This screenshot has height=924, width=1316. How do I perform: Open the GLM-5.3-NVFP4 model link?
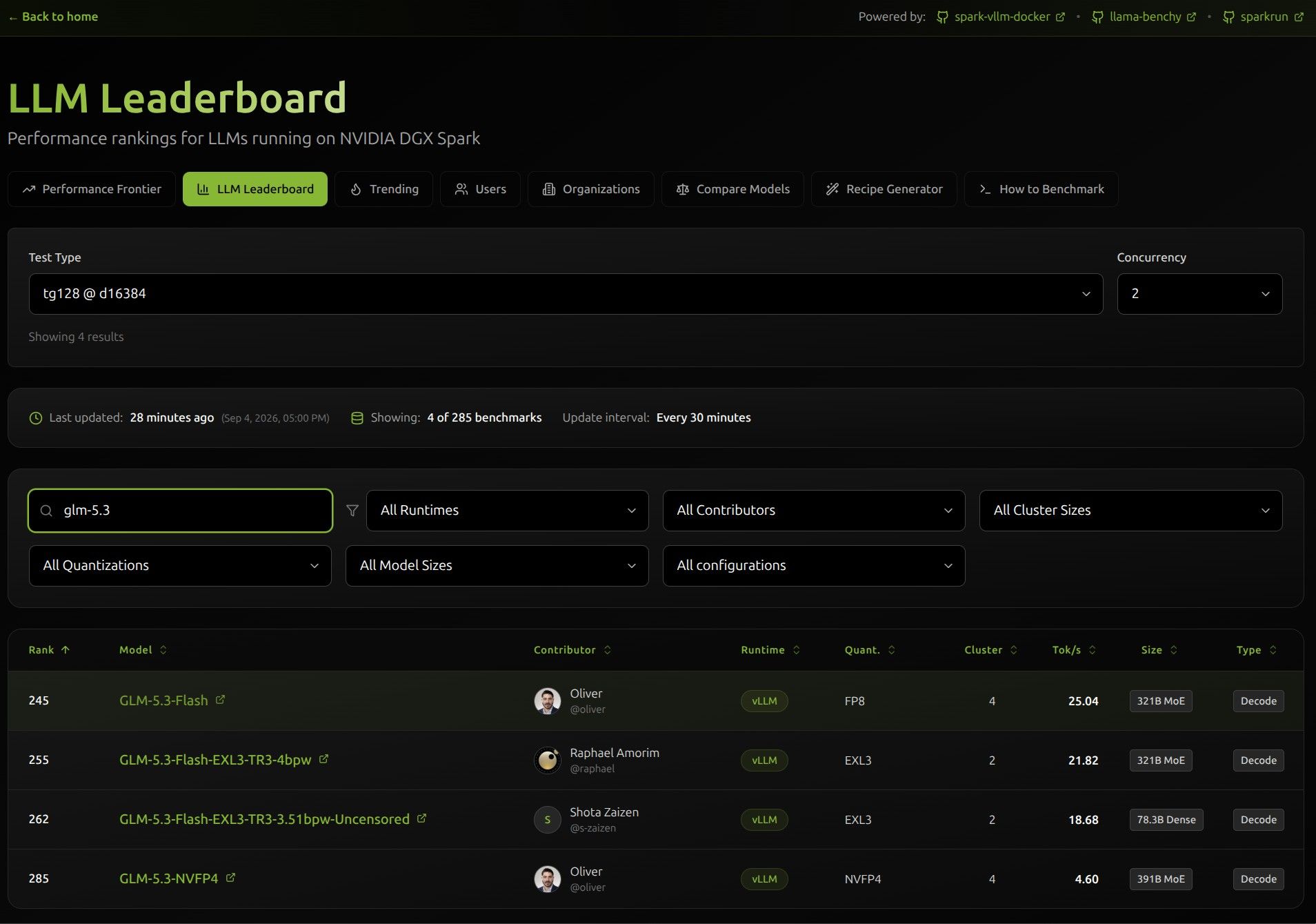point(168,879)
